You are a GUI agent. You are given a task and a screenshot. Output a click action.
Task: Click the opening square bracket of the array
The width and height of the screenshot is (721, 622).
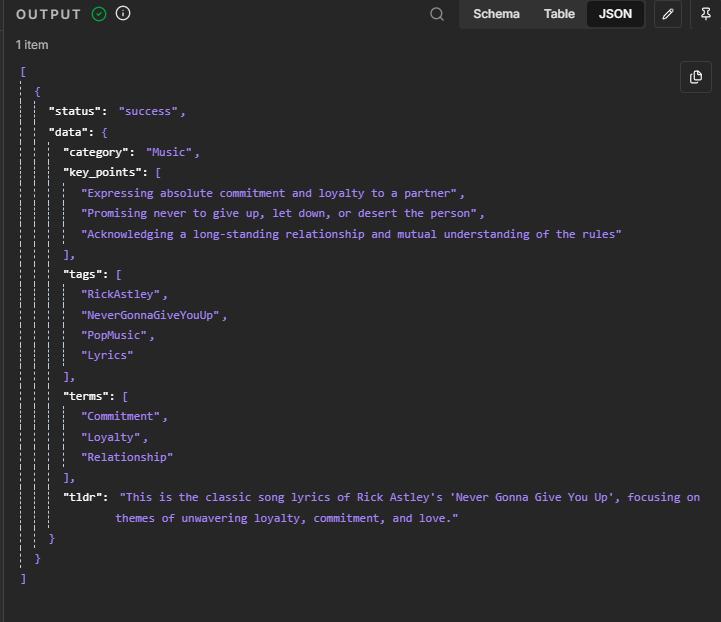(23, 72)
